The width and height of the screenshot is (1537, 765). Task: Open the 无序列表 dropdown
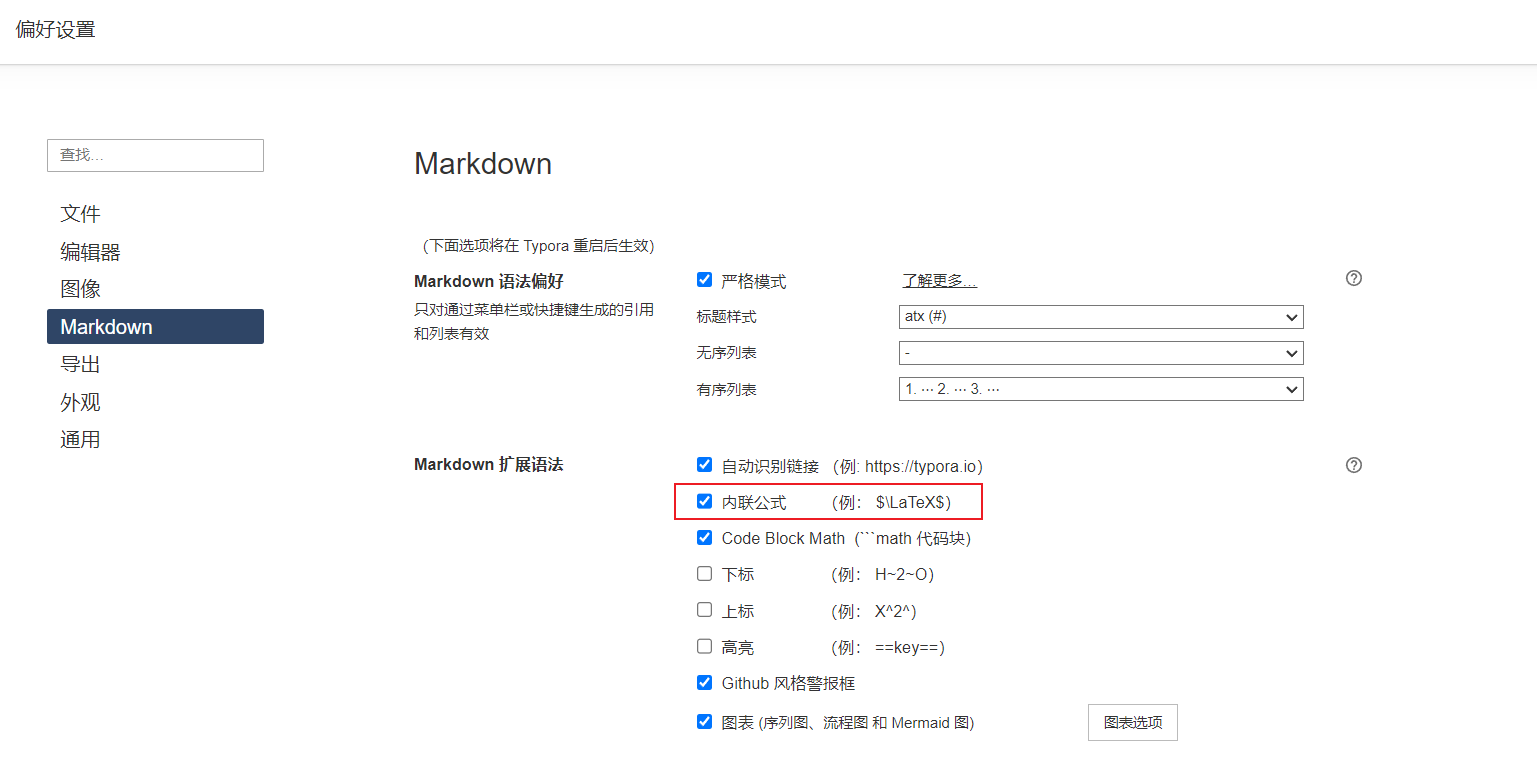1101,353
